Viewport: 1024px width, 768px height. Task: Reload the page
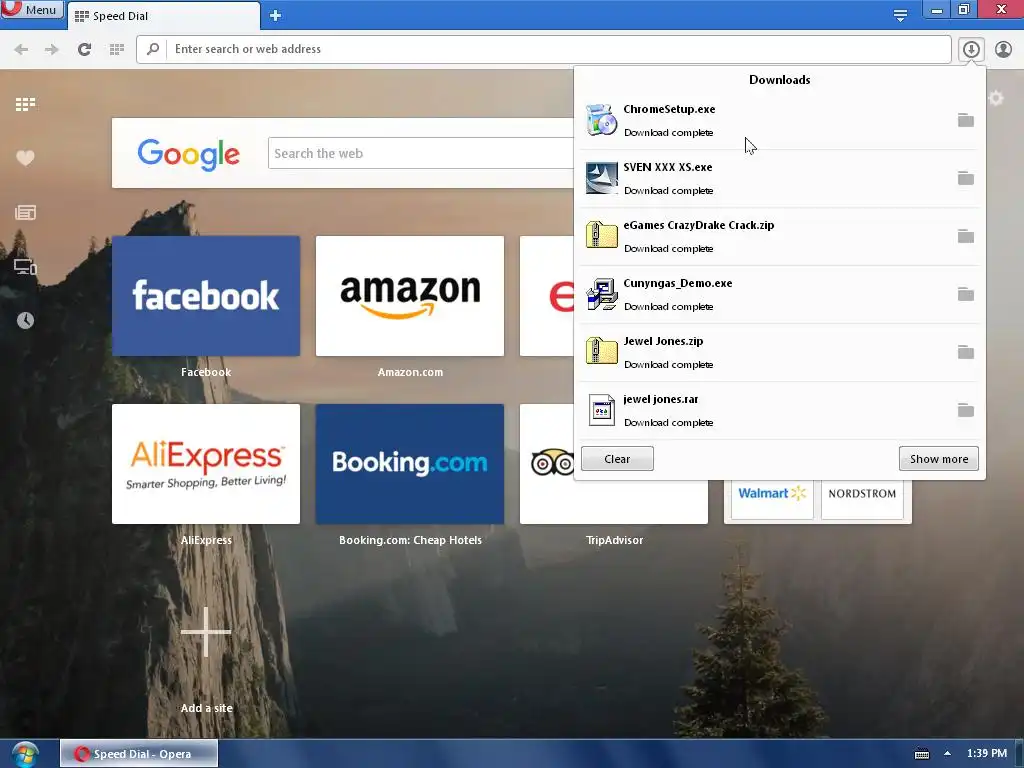point(84,49)
